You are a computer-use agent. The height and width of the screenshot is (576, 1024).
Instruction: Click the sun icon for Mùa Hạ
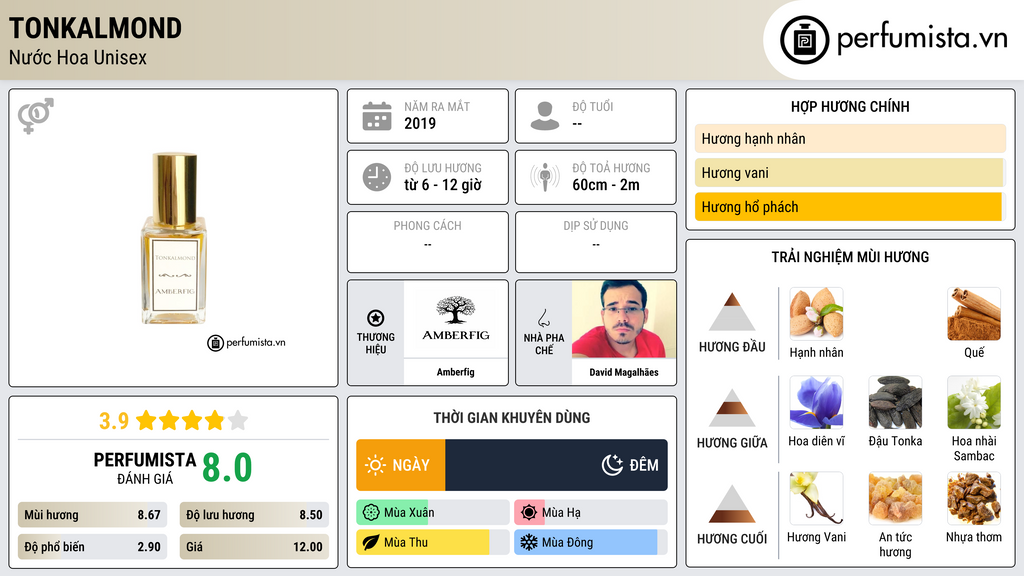pyautogui.click(x=529, y=512)
